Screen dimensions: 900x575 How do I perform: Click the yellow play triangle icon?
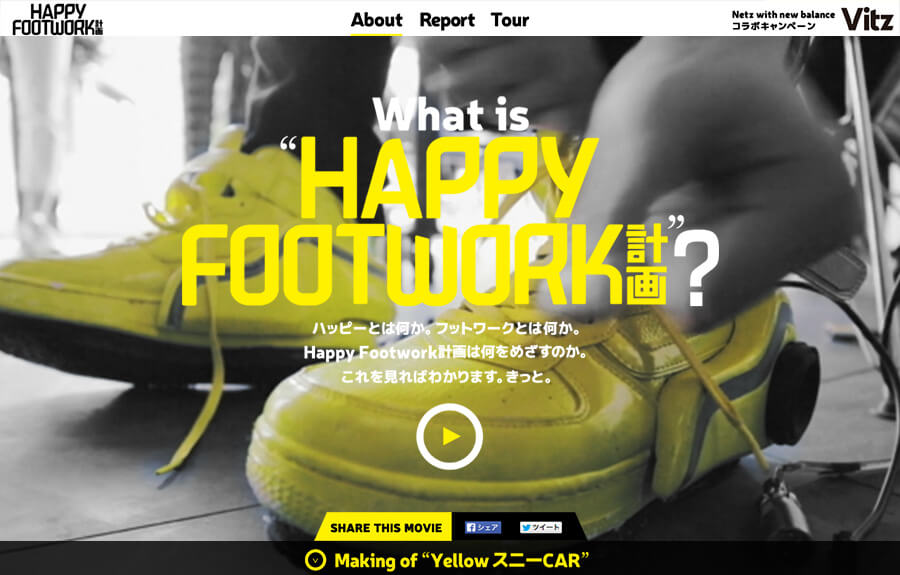pyautogui.click(x=451, y=436)
